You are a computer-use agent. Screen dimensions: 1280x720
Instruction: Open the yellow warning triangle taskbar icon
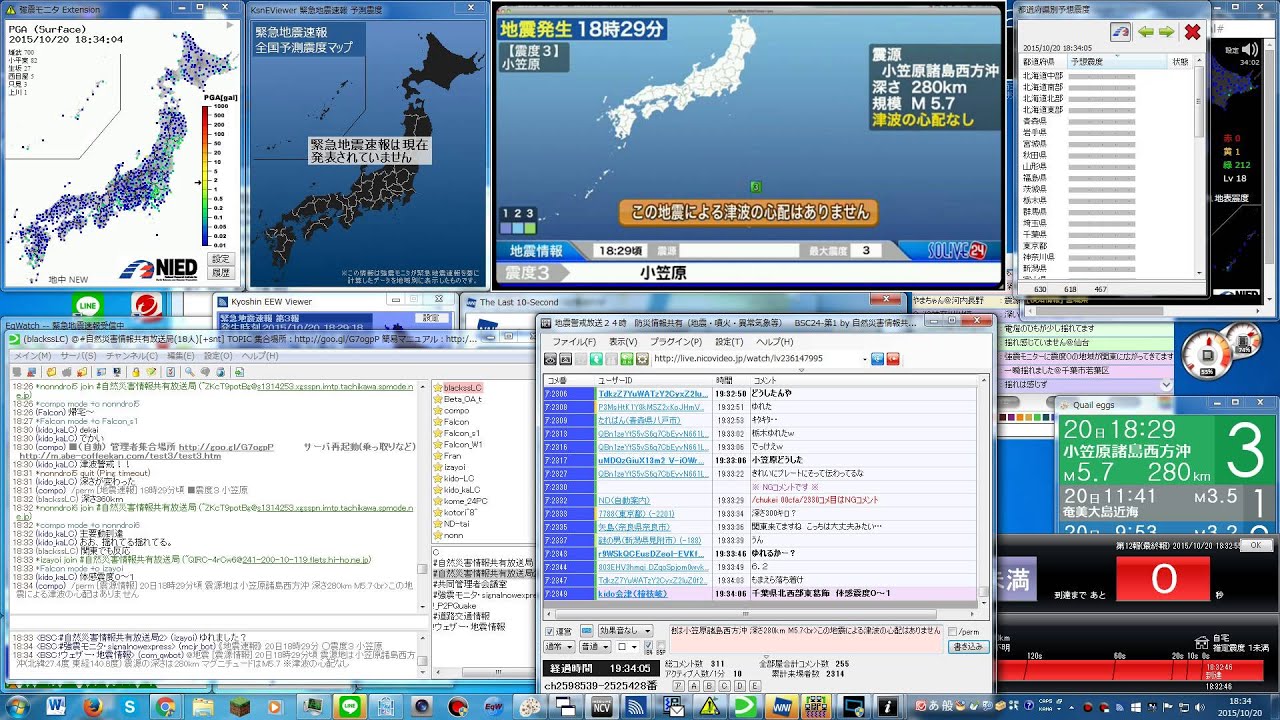tap(710, 707)
